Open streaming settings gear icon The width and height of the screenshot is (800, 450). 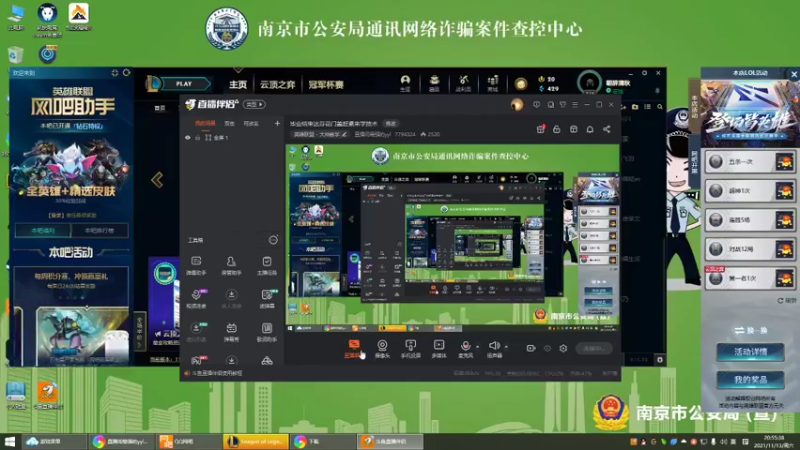(563, 348)
